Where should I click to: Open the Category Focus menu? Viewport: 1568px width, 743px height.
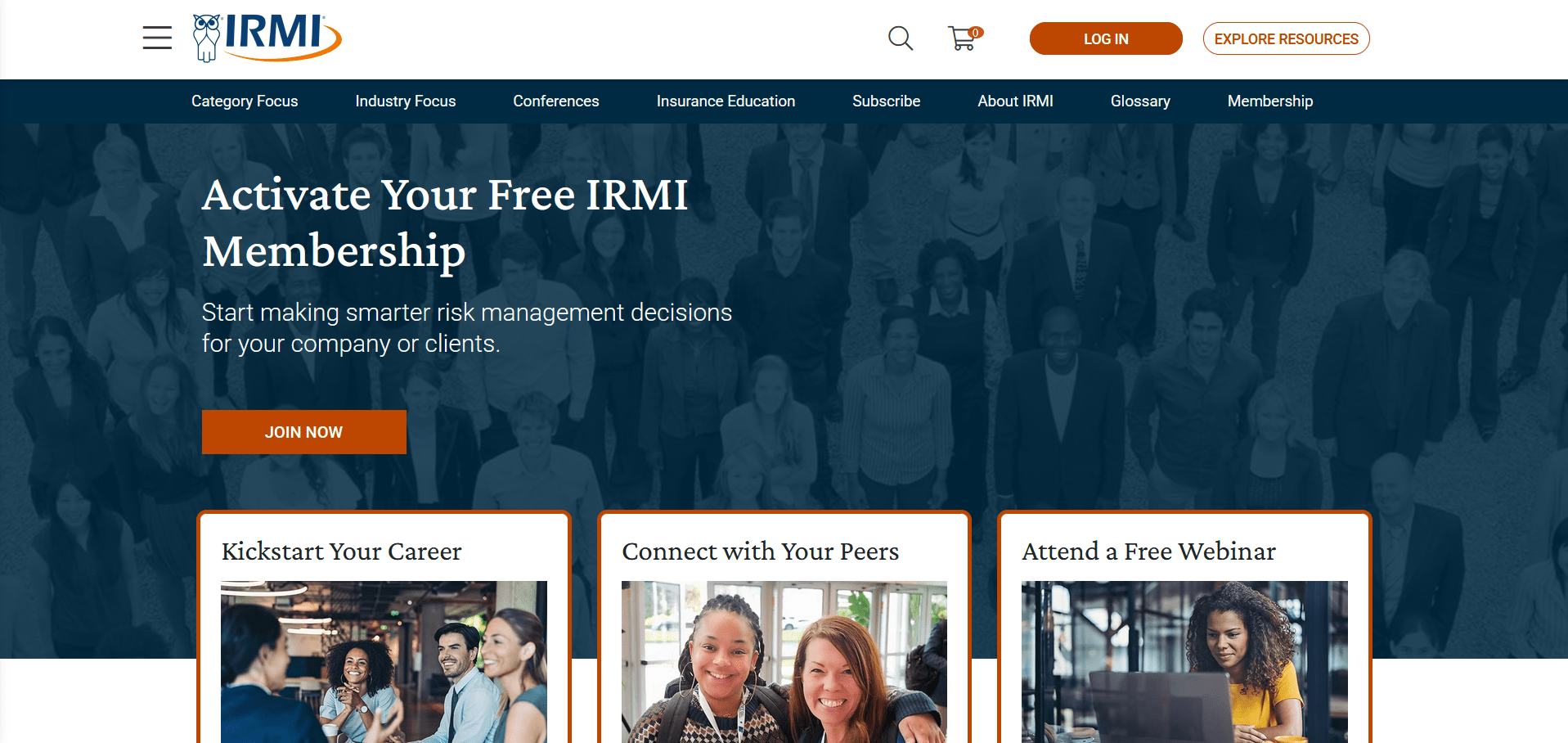click(245, 101)
